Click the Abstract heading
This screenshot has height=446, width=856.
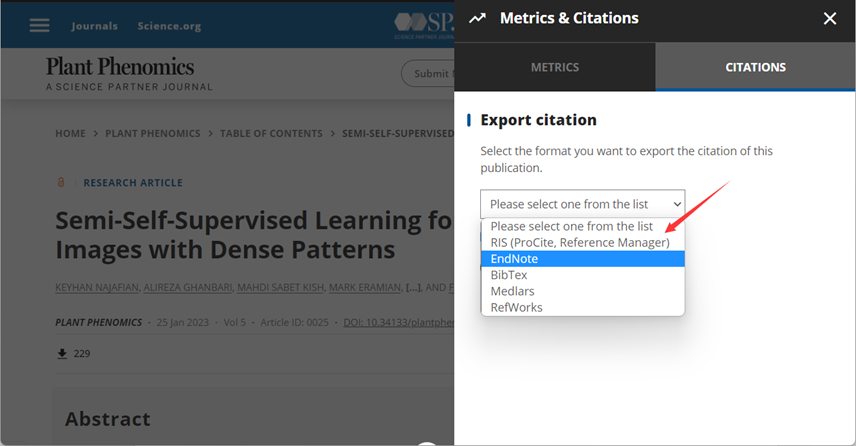coord(108,419)
